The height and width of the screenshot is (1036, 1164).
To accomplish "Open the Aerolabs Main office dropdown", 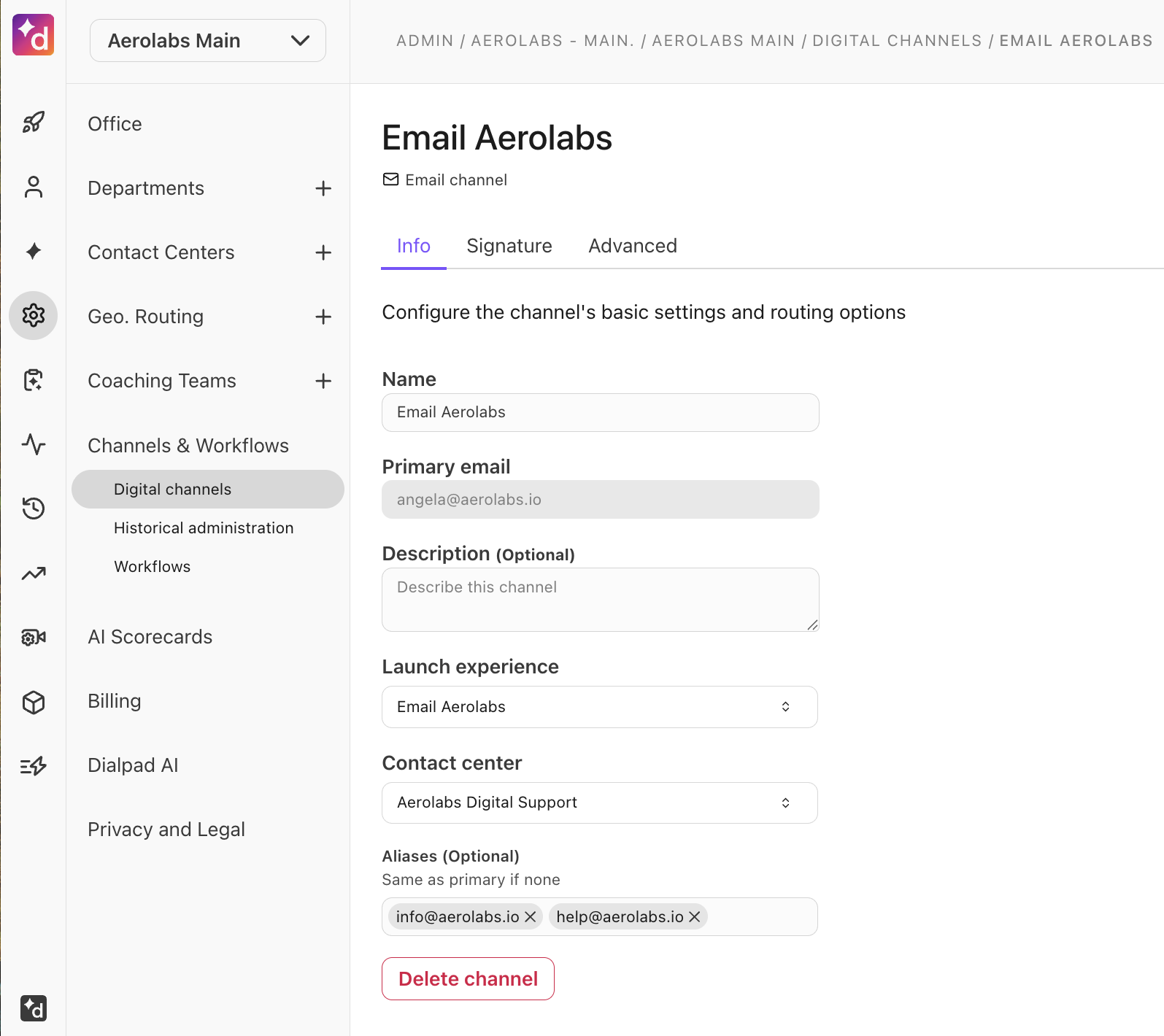I will point(208,41).
